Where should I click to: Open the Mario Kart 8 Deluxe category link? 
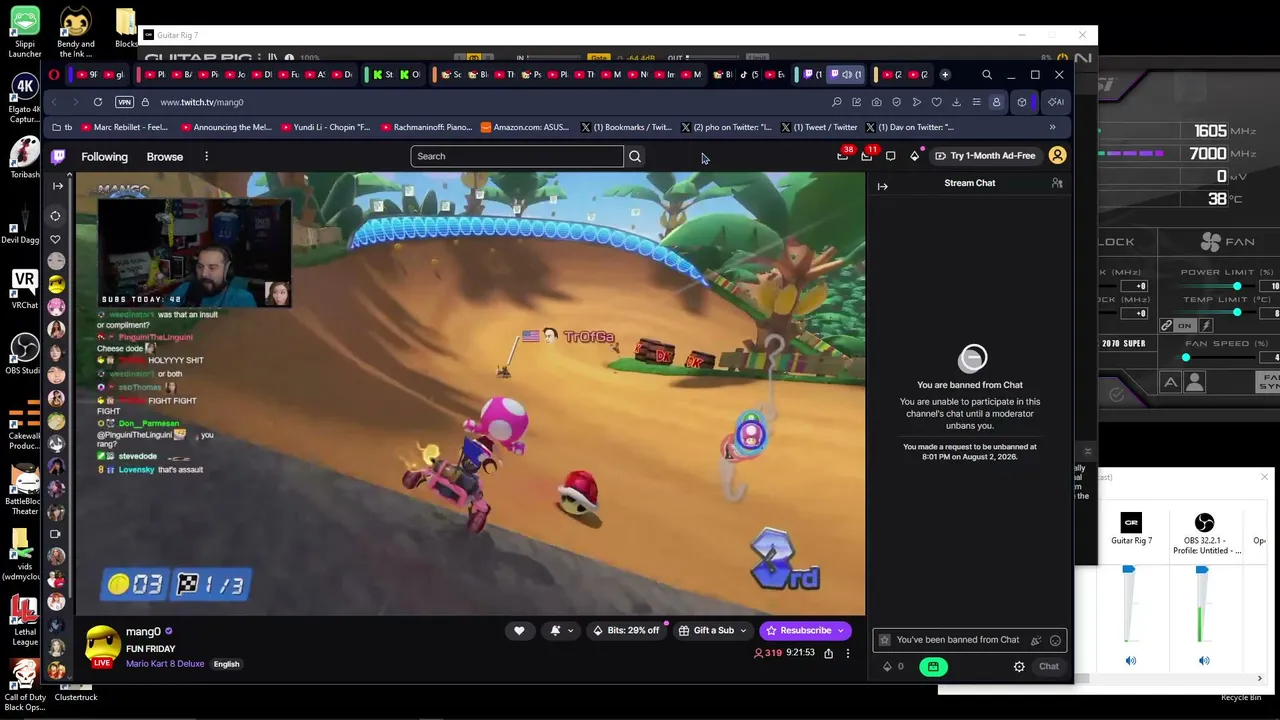click(165, 664)
